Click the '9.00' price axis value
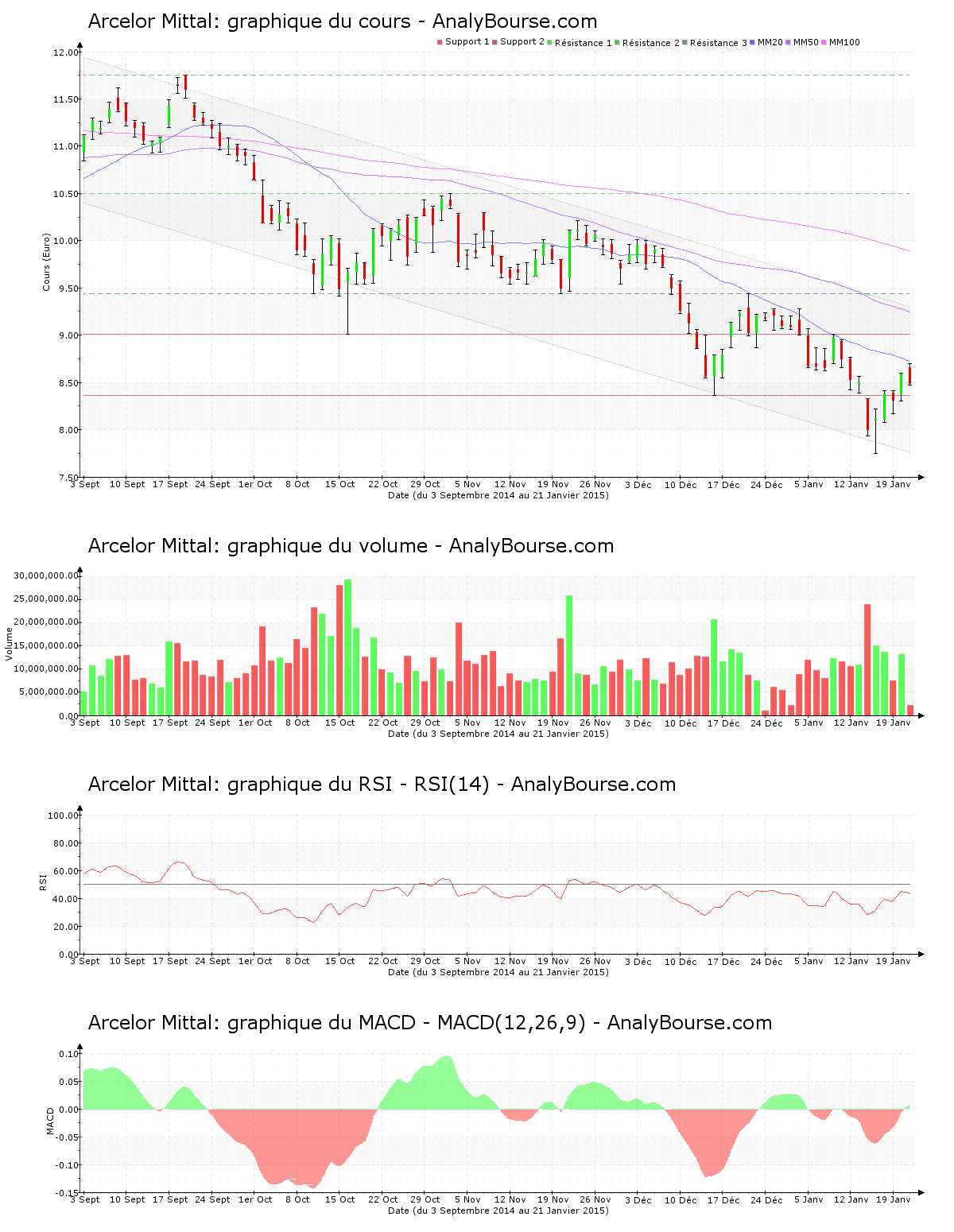This screenshot has width=954, height=1232. click(69, 335)
